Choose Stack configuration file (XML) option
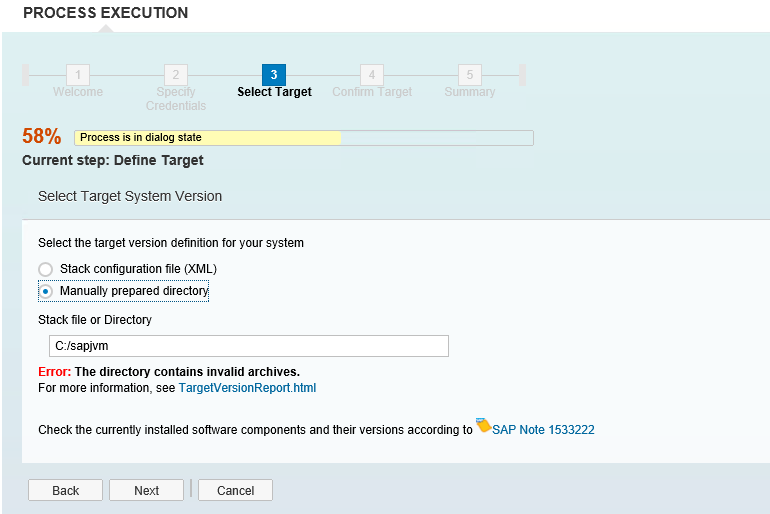 click(46, 269)
